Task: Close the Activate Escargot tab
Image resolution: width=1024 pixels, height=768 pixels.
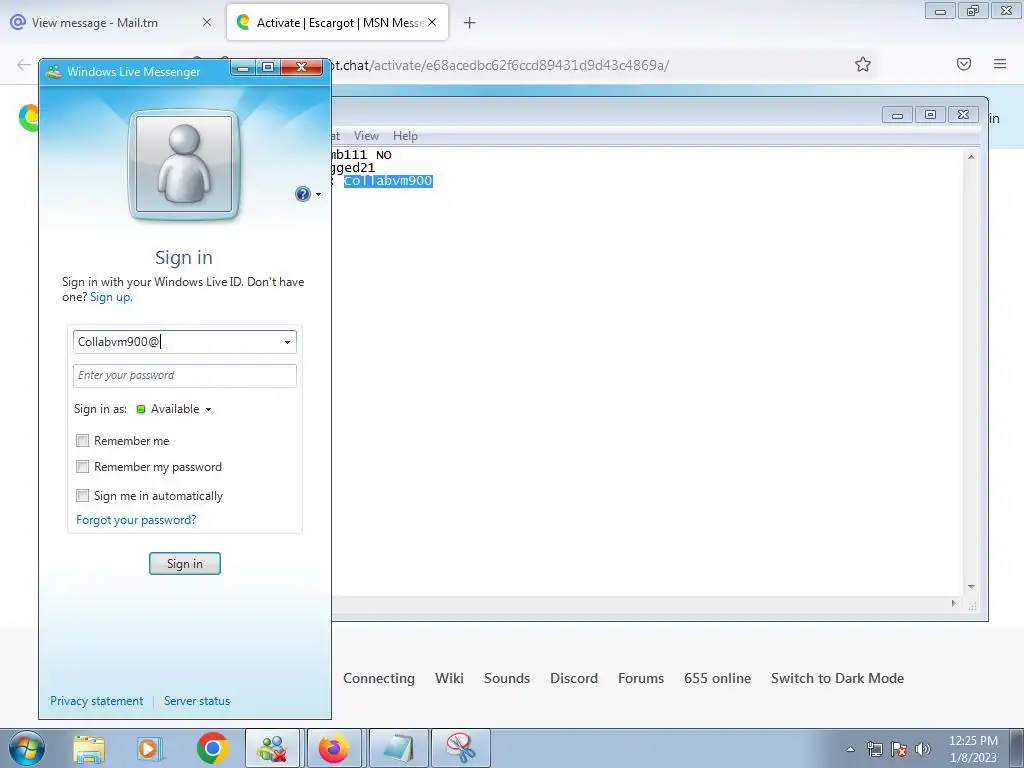Action: (x=432, y=22)
